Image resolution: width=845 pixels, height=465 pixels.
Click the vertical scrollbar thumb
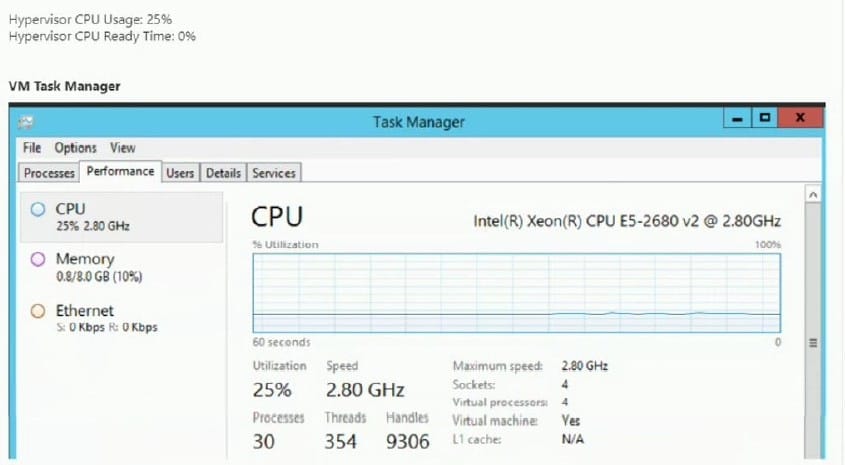pyautogui.click(x=813, y=343)
